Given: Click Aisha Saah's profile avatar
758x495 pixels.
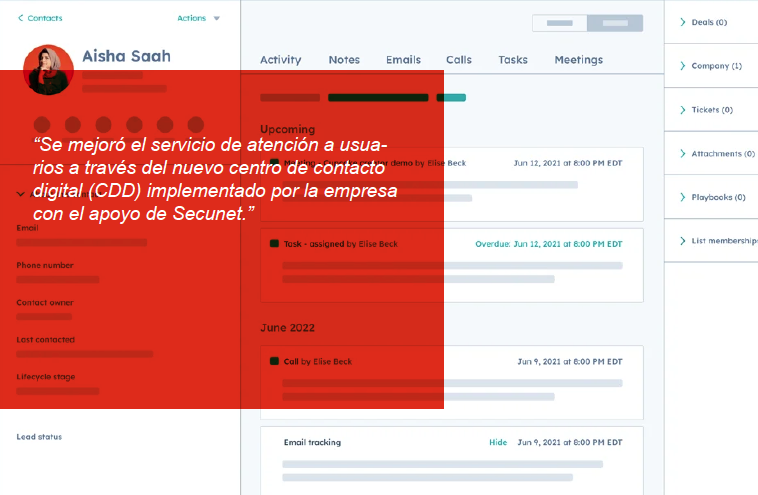Looking at the screenshot, I should pyautogui.click(x=48, y=69).
